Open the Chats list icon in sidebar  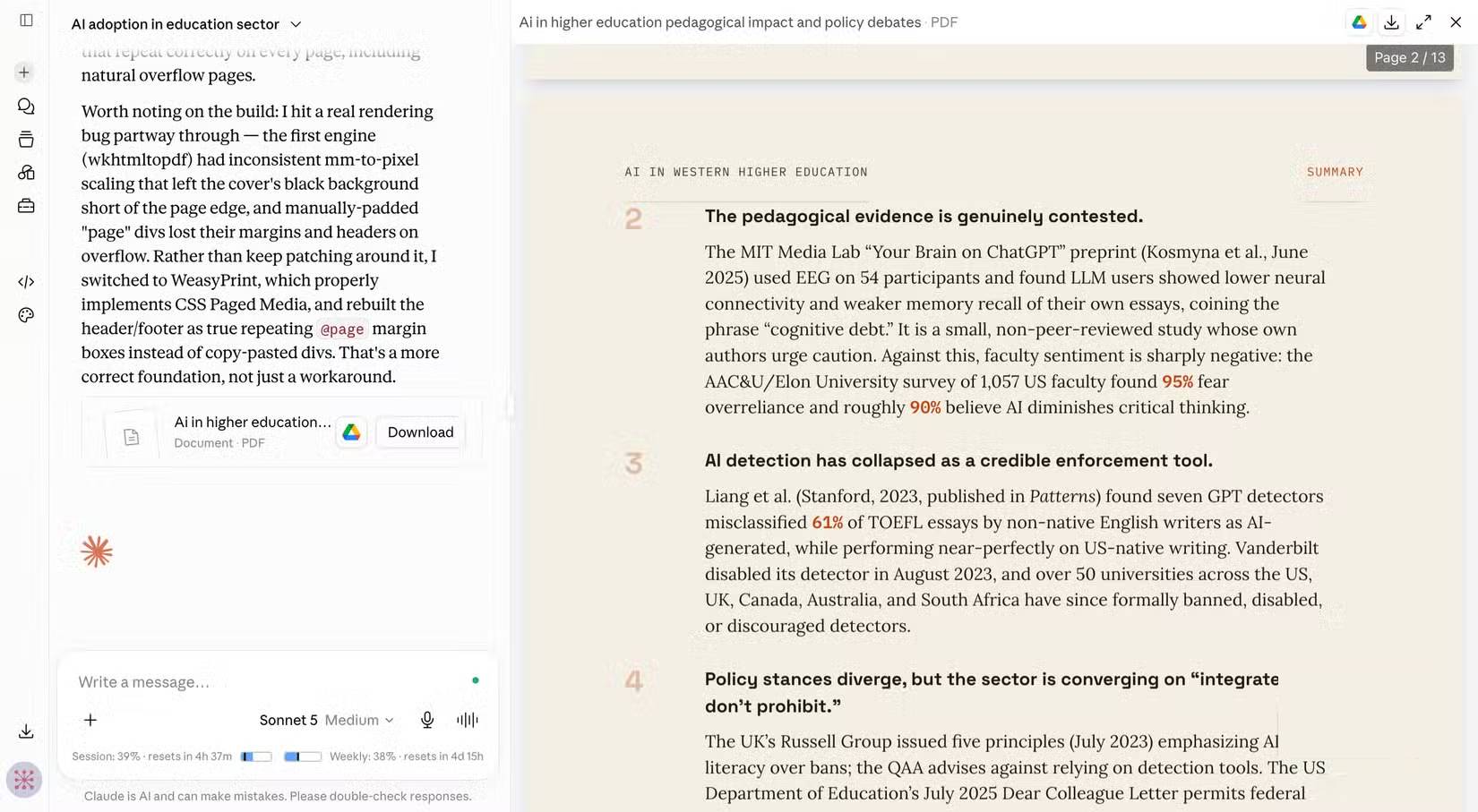click(x=26, y=106)
